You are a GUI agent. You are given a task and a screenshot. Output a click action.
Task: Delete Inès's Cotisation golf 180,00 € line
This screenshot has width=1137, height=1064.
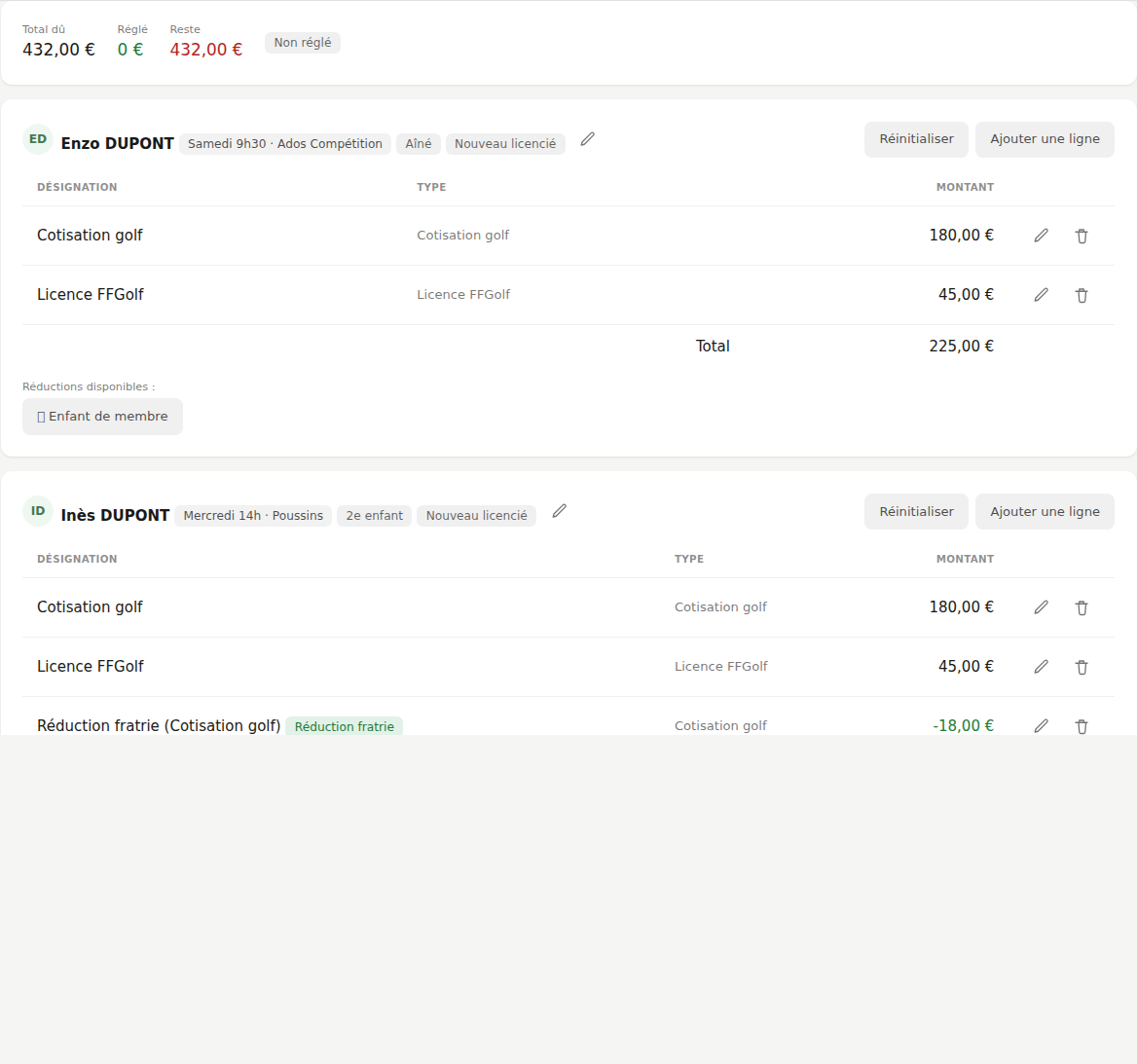click(1082, 607)
